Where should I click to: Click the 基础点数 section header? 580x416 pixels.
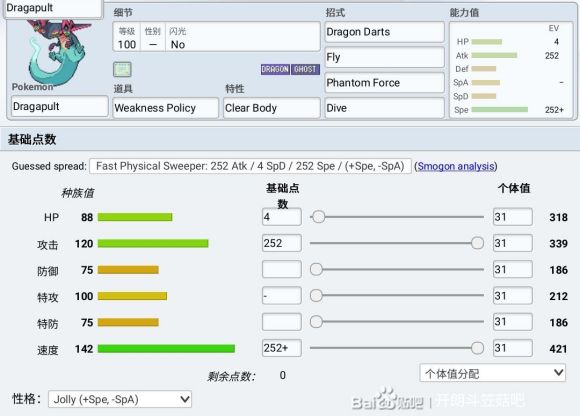290,139
